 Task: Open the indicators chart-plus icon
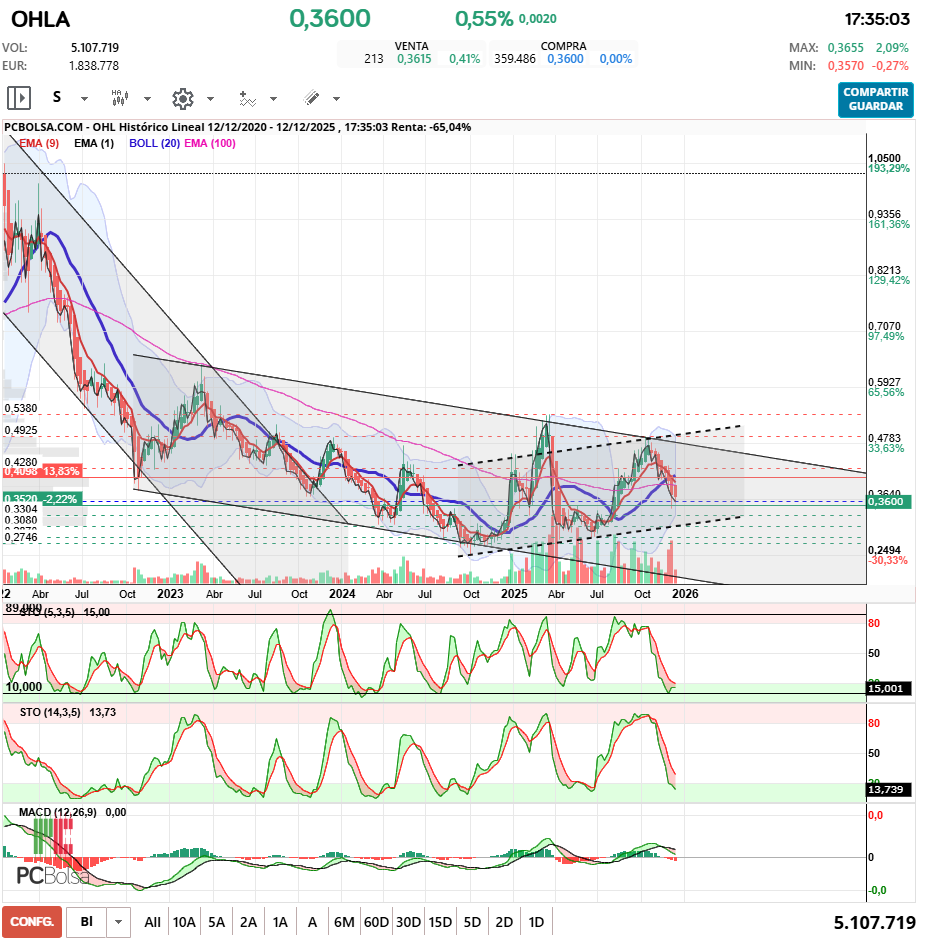click(247, 98)
